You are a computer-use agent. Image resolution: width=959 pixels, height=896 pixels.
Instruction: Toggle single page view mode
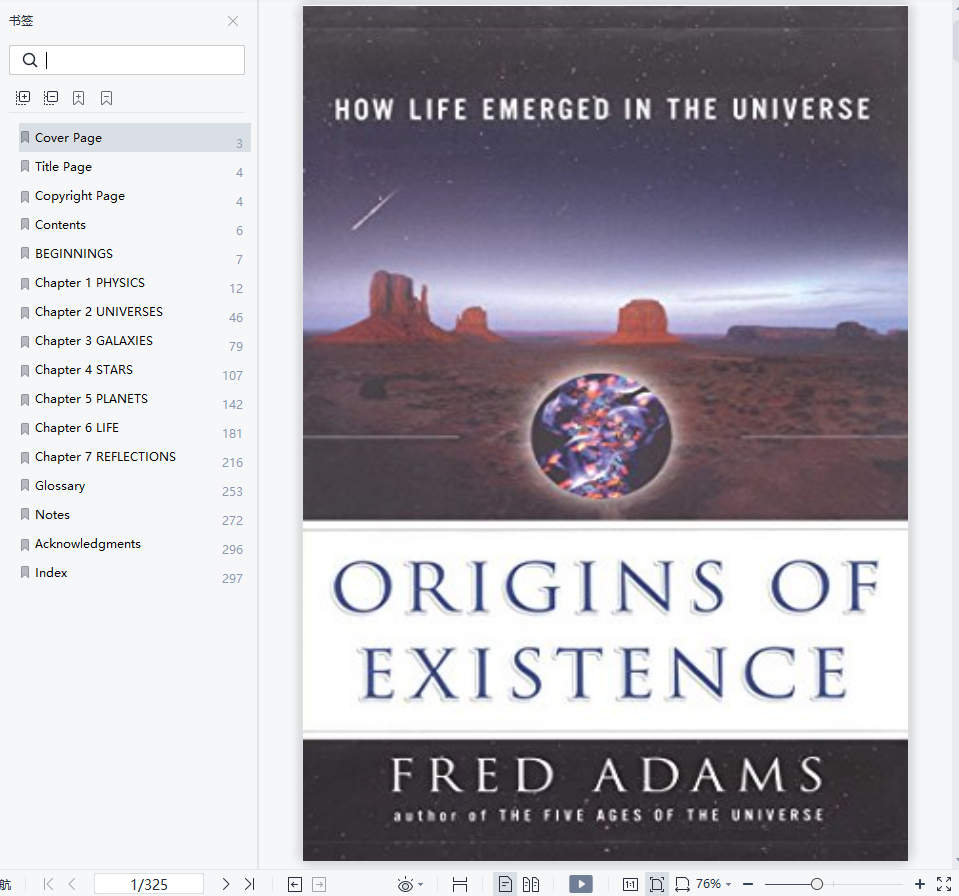505,884
